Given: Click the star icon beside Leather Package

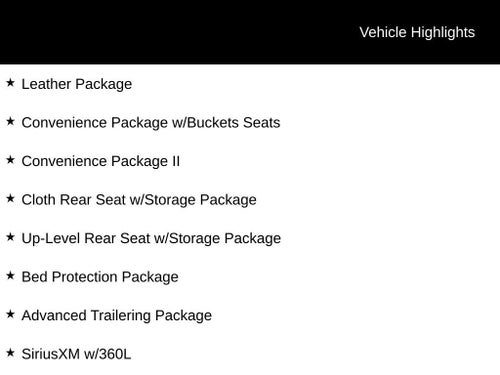Looking at the screenshot, I should pos(10,82).
